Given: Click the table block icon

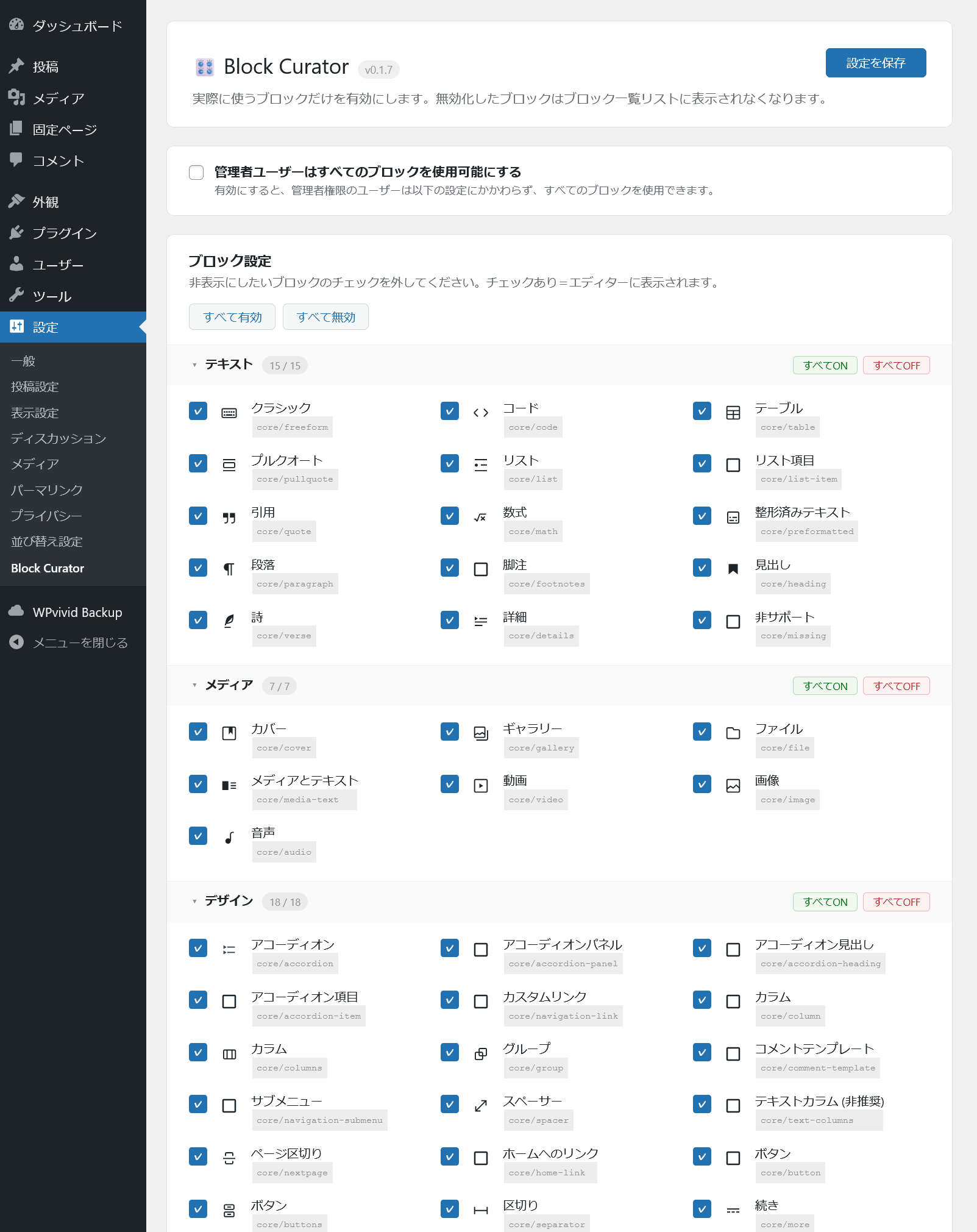Looking at the screenshot, I should pos(733,412).
